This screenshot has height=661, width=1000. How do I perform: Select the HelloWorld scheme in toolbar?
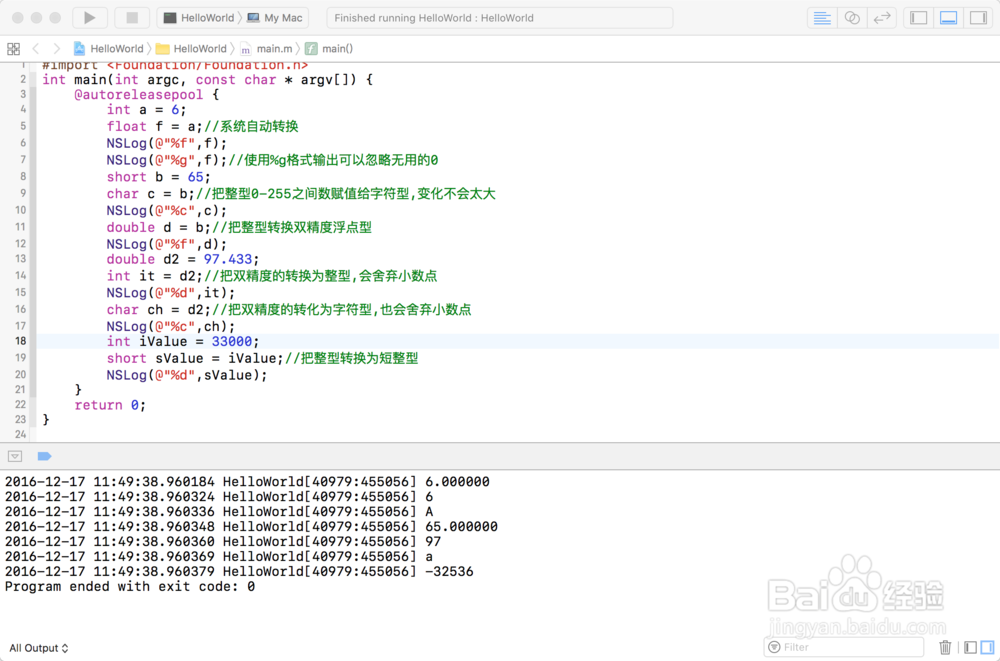pyautogui.click(x=199, y=18)
